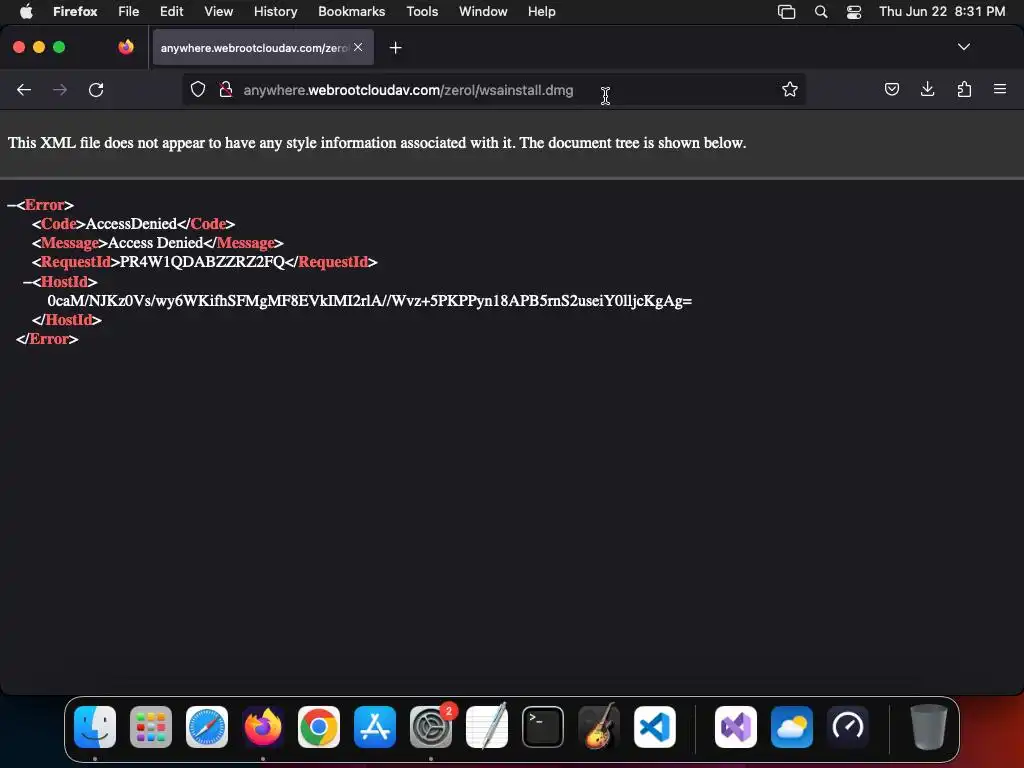Image resolution: width=1024 pixels, height=768 pixels.
Task: Open the Edit menu
Action: 171,12
